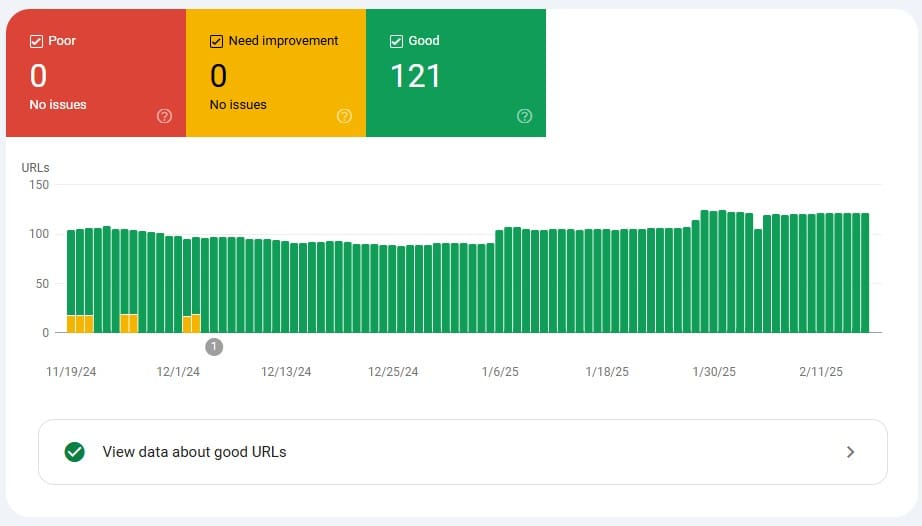The height and width of the screenshot is (526, 922).
Task: Click the Need improvement card's 0 count
Action: tap(218, 76)
